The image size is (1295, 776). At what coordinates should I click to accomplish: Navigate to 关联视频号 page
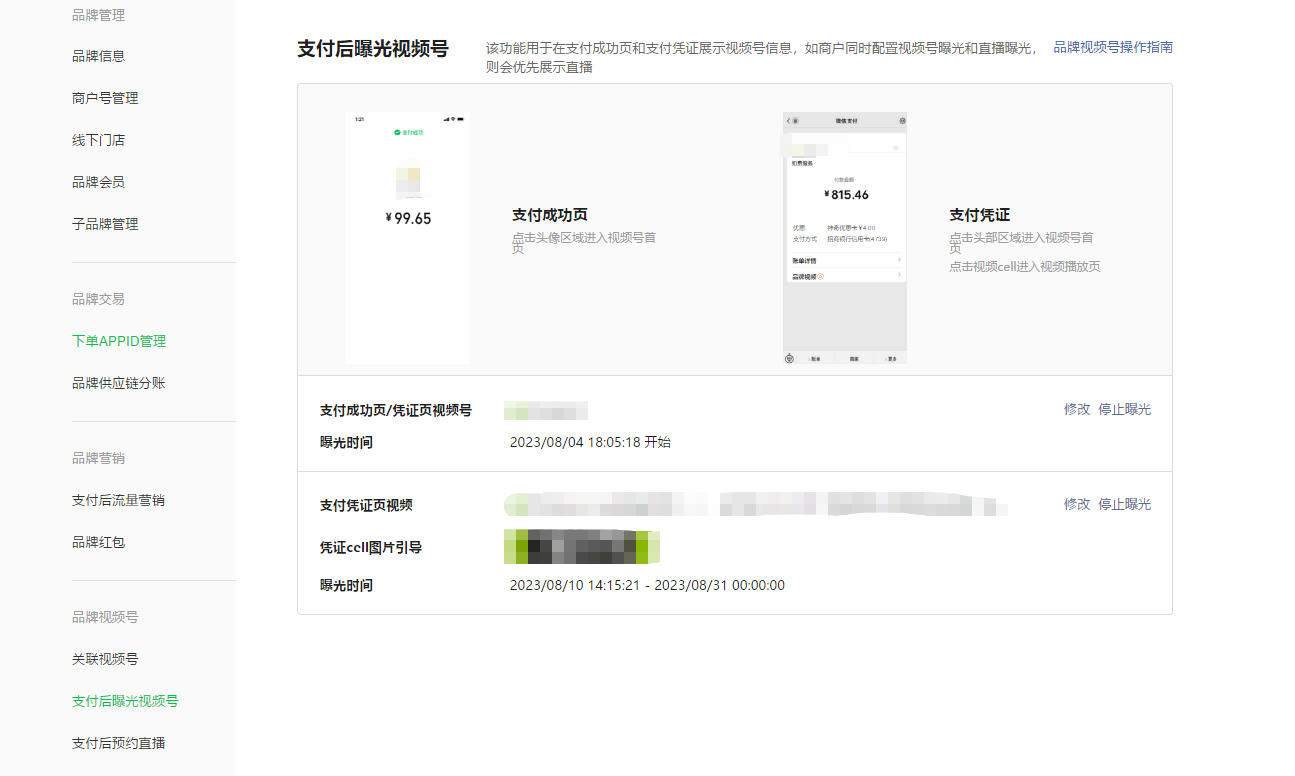pos(105,659)
